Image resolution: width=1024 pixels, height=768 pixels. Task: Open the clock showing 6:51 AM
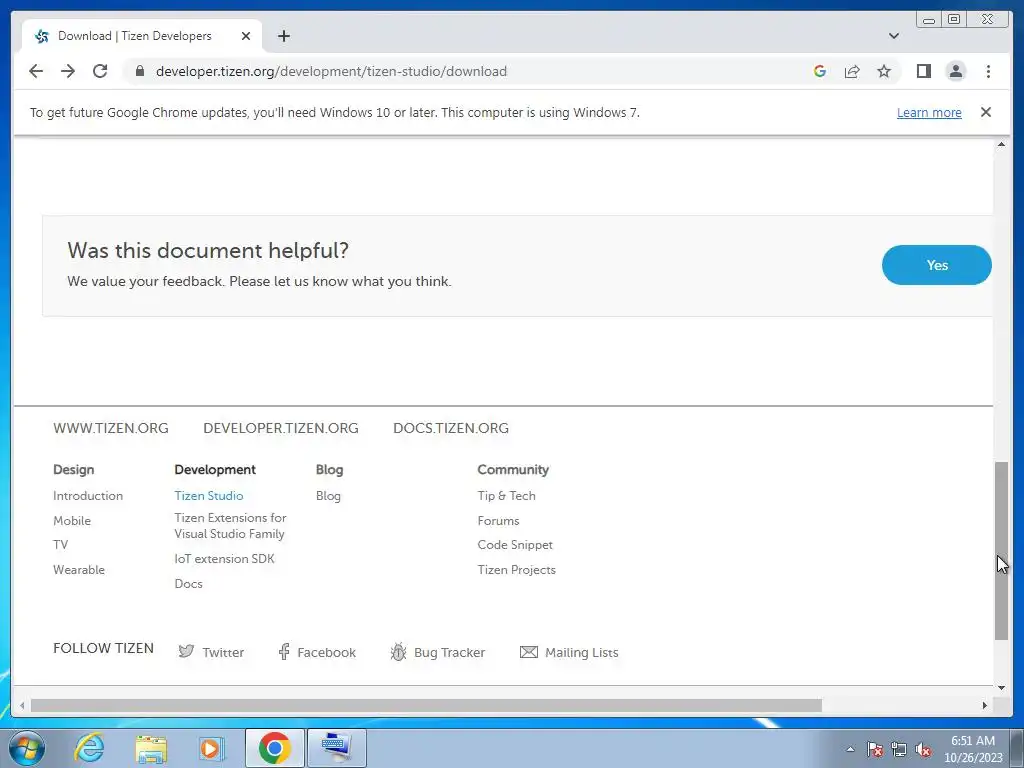point(972,749)
